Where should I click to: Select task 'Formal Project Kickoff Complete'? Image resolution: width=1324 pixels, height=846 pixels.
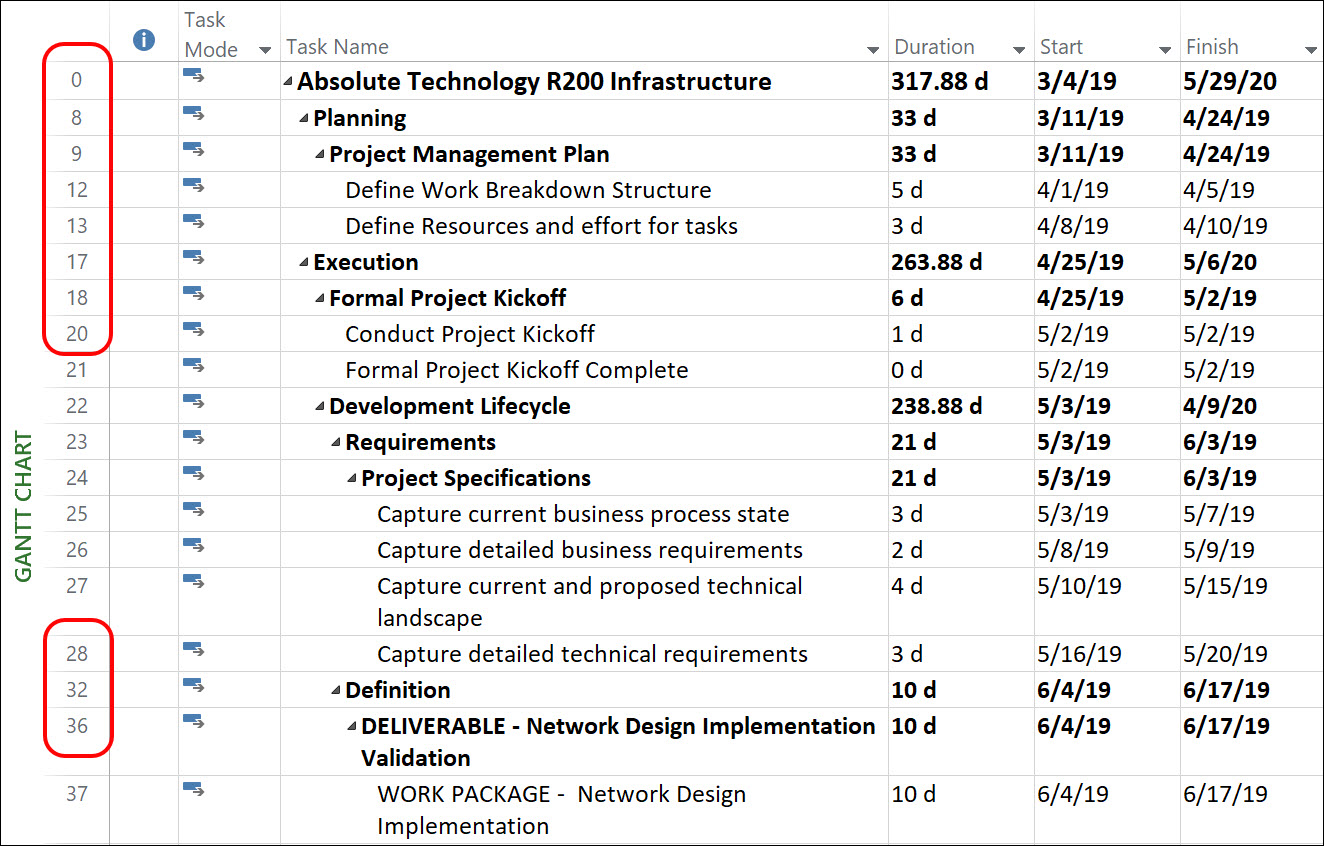point(516,370)
